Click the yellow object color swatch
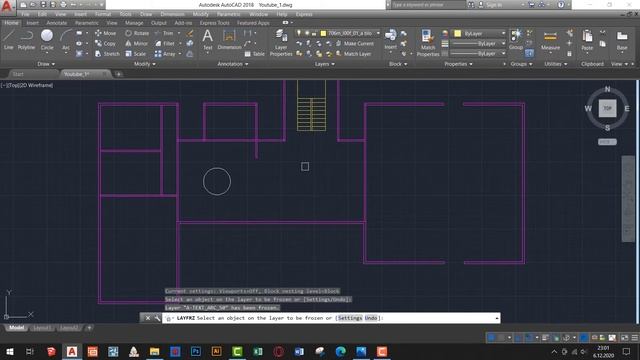The height and width of the screenshot is (360, 640). (457, 33)
